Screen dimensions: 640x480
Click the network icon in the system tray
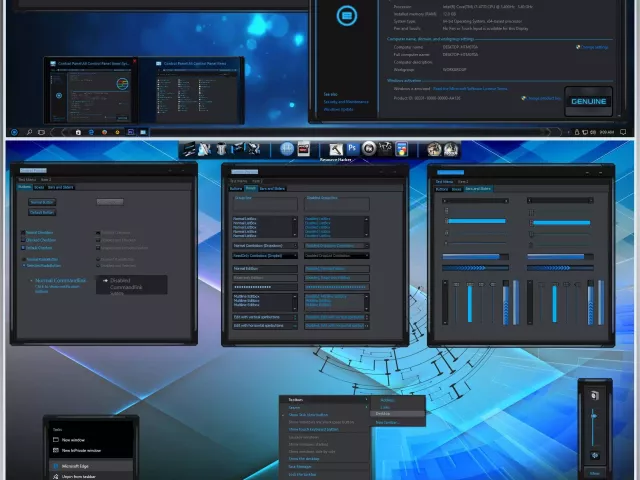[585, 132]
